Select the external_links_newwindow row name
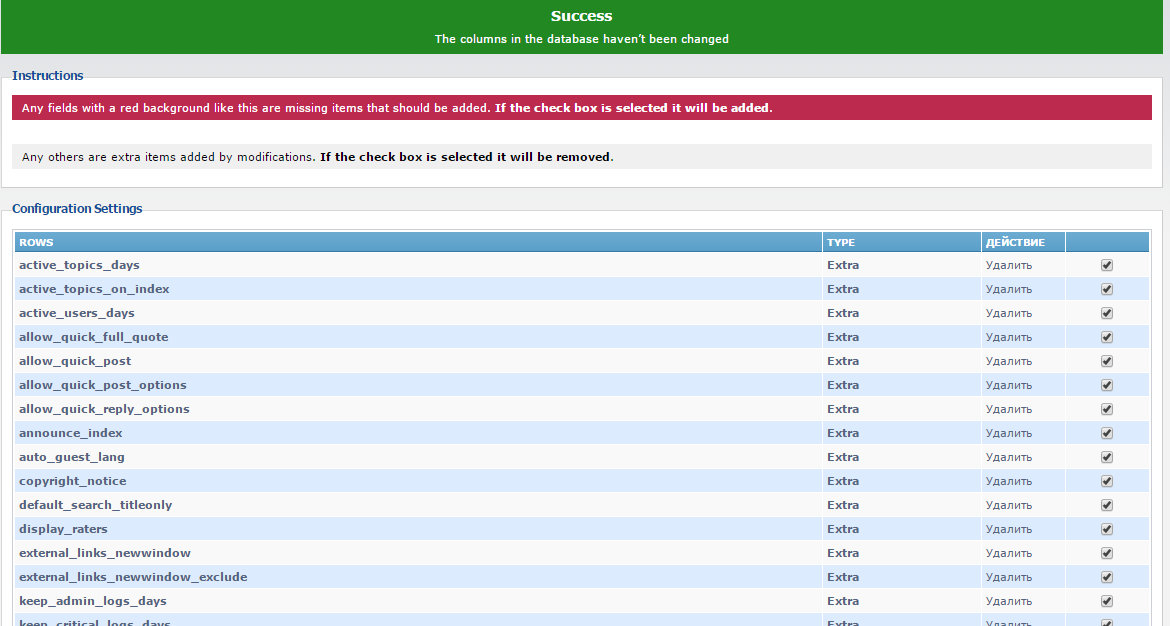1170x626 pixels. coord(105,553)
